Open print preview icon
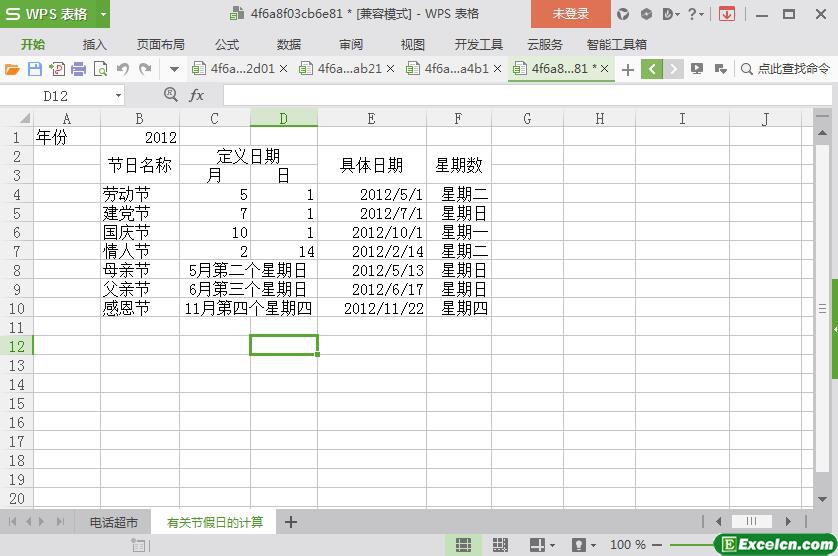This screenshot has width=838, height=556. (x=100, y=69)
